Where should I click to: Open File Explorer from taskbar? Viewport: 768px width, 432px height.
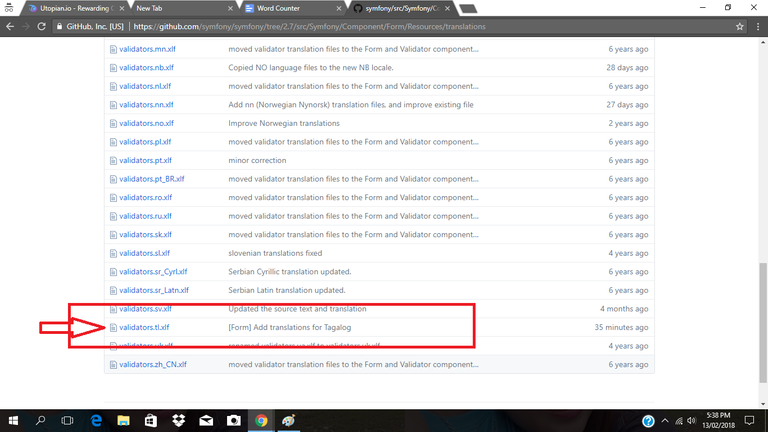click(x=123, y=421)
